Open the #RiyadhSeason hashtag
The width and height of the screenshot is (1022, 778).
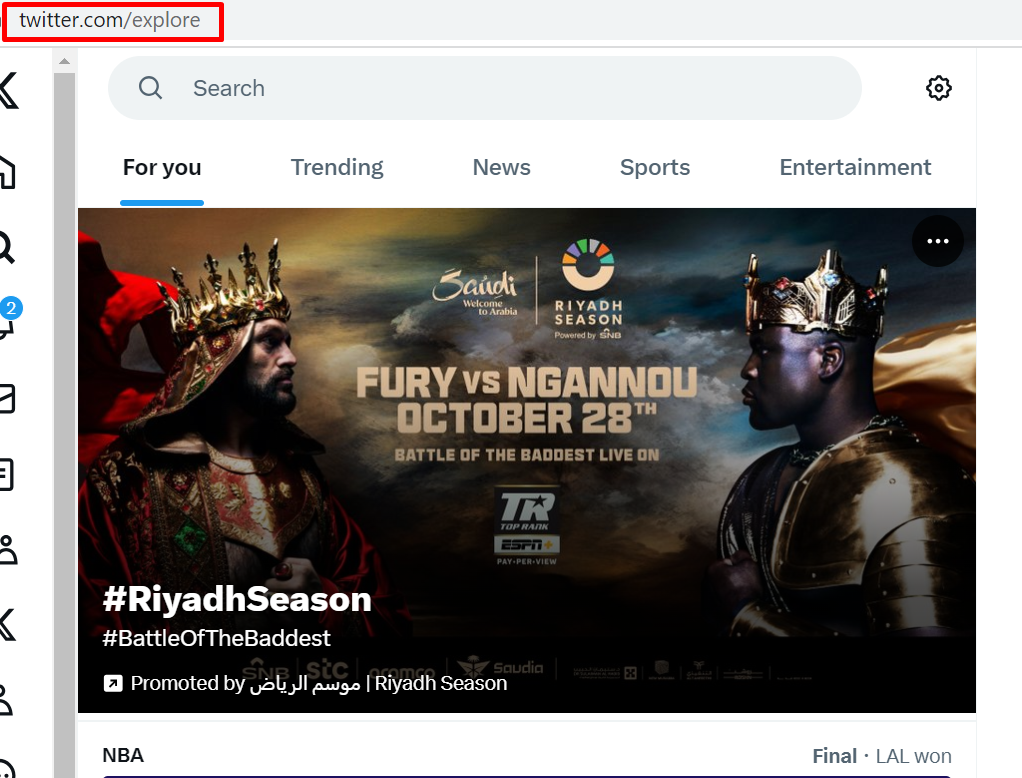(237, 599)
